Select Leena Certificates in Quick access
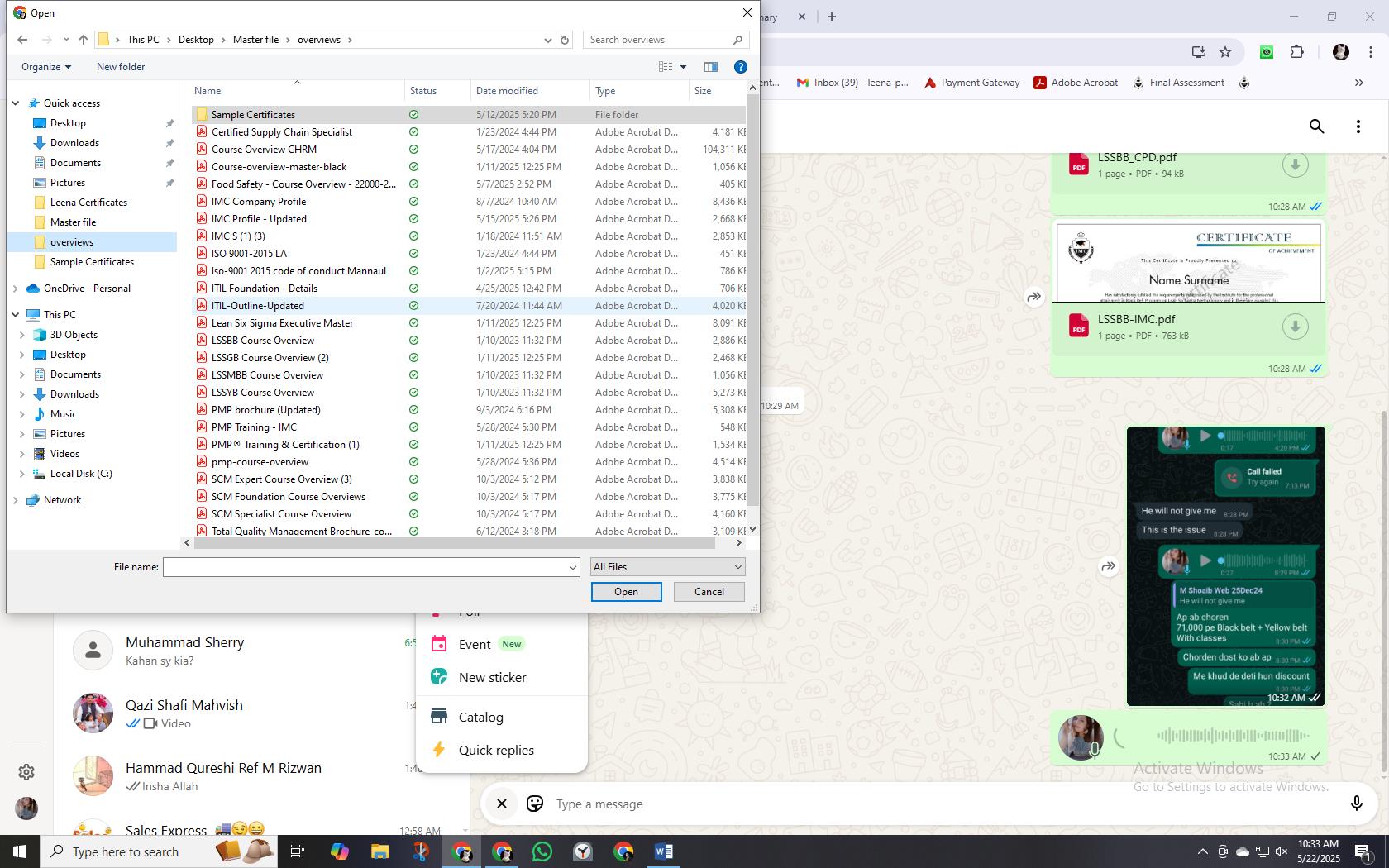The image size is (1389, 868). click(x=88, y=203)
